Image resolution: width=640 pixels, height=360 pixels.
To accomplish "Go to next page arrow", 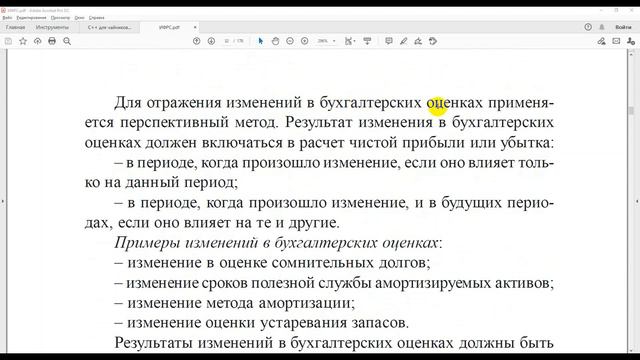I will coord(211,41).
